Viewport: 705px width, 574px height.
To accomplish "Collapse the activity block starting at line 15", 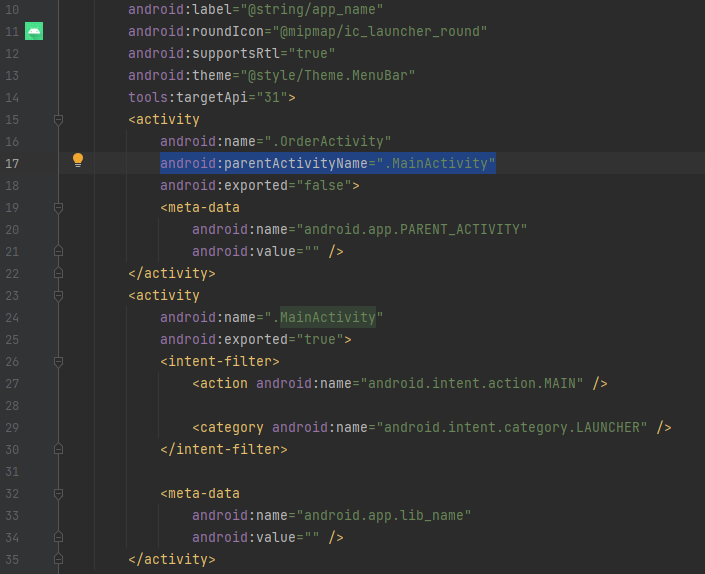I will [58, 120].
